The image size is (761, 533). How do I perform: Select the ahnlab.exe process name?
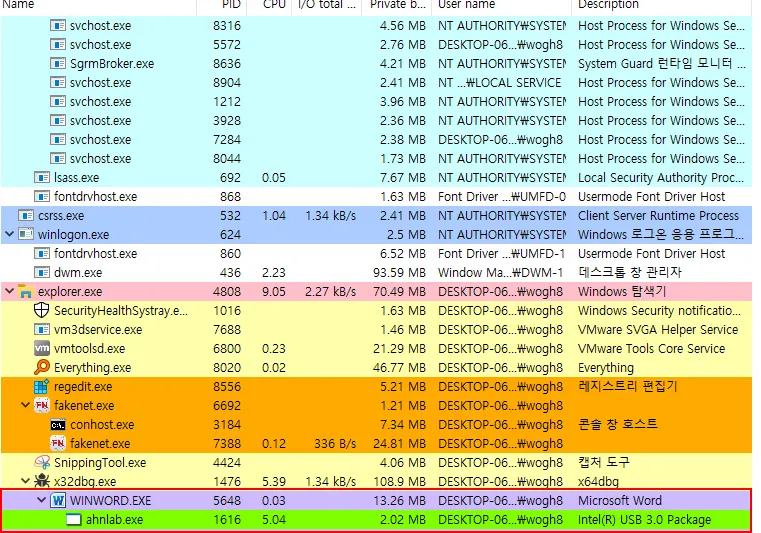pyautogui.click(x=115, y=520)
